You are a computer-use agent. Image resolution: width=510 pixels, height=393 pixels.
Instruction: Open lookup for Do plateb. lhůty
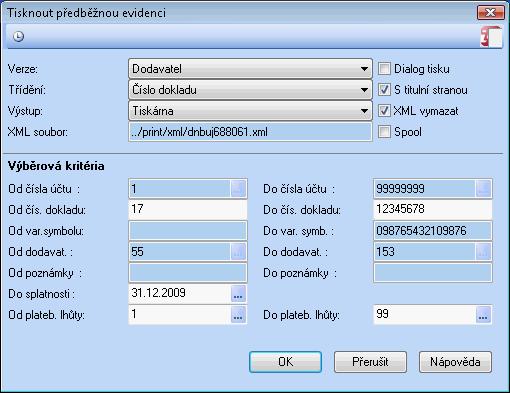click(483, 315)
